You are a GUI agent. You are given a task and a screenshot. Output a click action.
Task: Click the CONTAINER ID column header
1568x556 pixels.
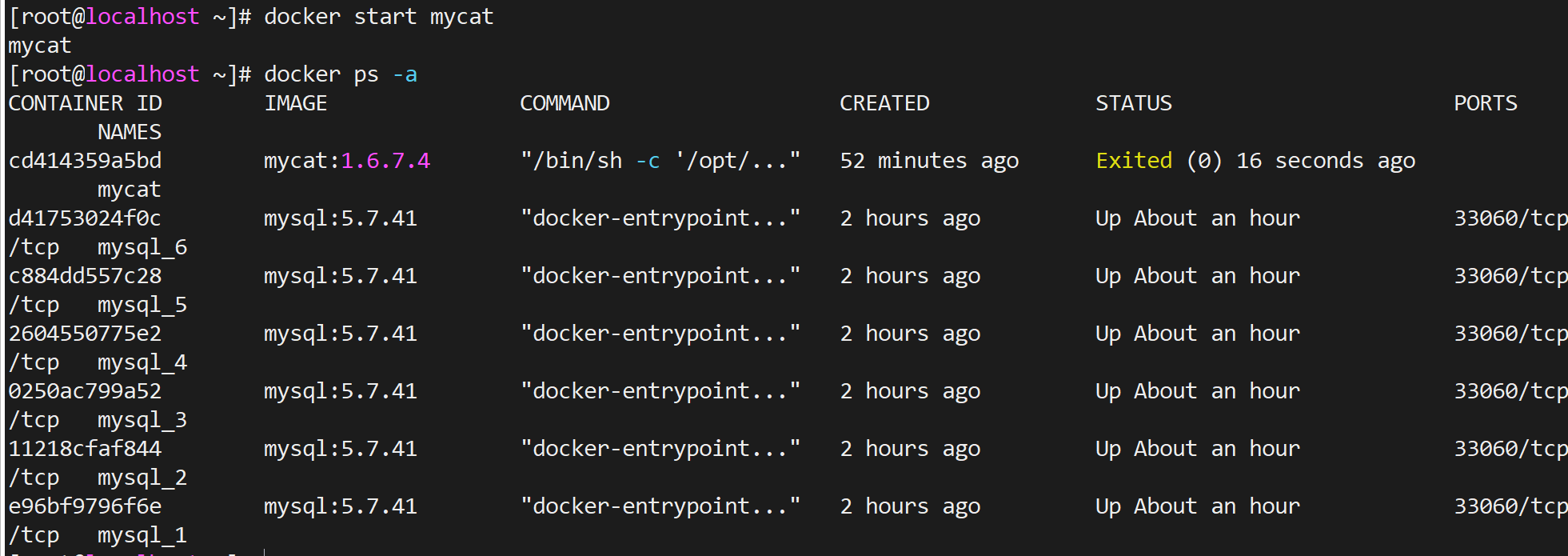85,103
